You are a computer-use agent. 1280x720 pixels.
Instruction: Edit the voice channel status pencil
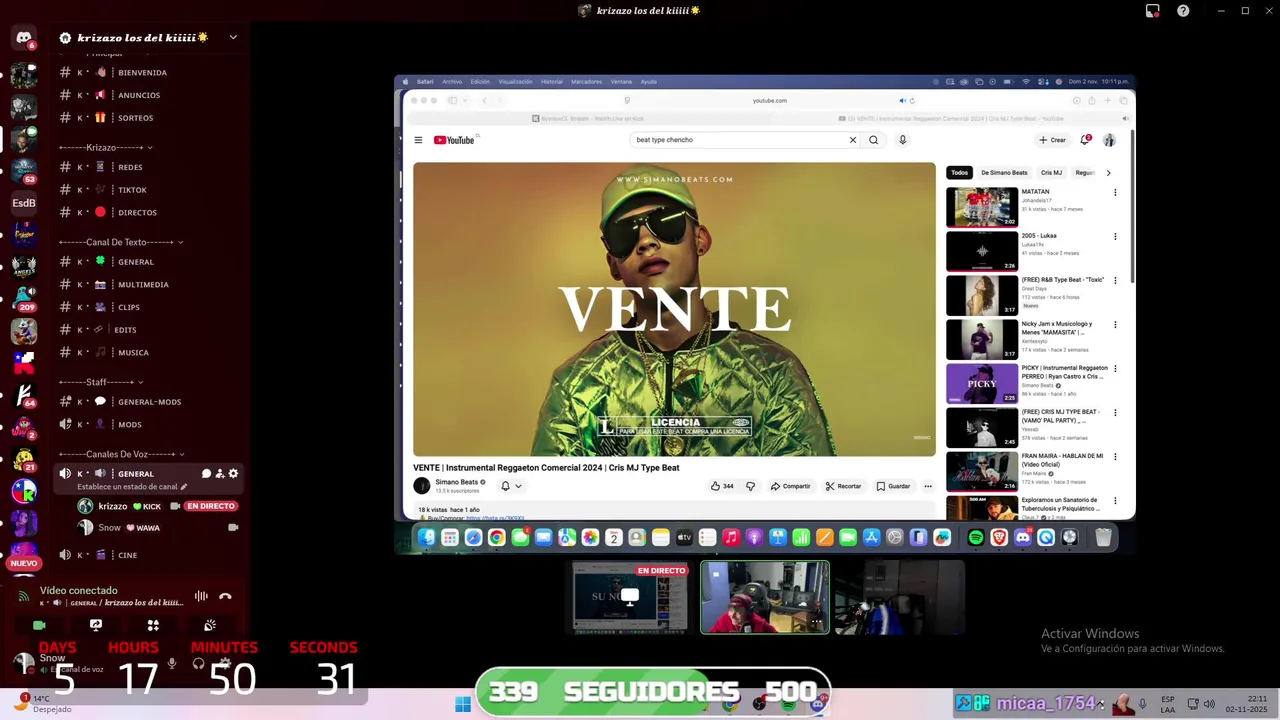[183, 487]
